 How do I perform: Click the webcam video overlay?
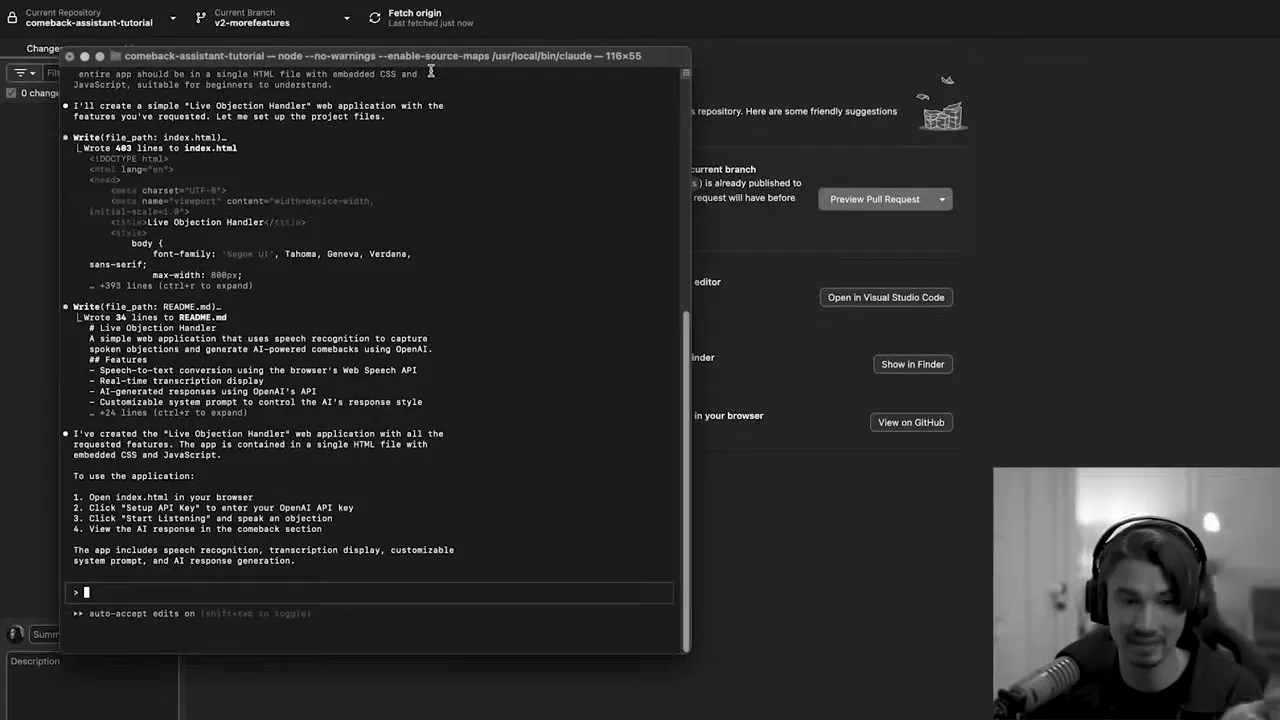pyautogui.click(x=1136, y=594)
